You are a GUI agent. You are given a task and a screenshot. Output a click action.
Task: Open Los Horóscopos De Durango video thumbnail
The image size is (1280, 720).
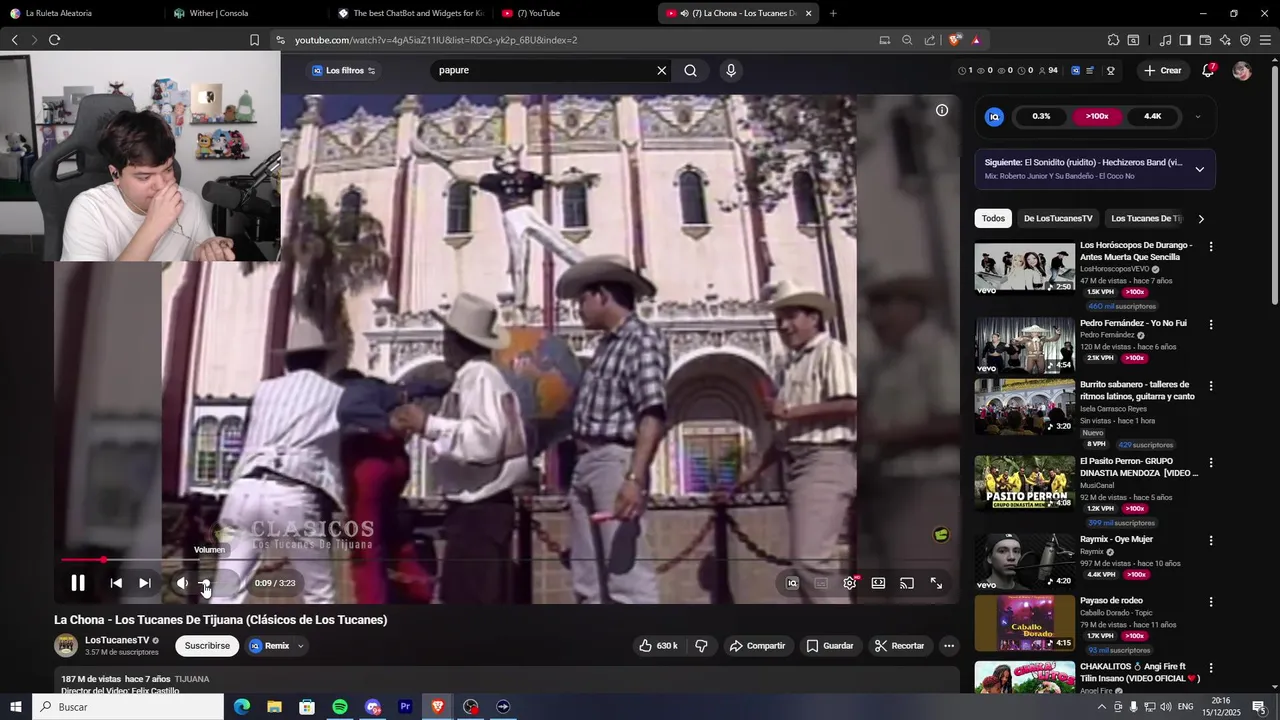(1024, 267)
